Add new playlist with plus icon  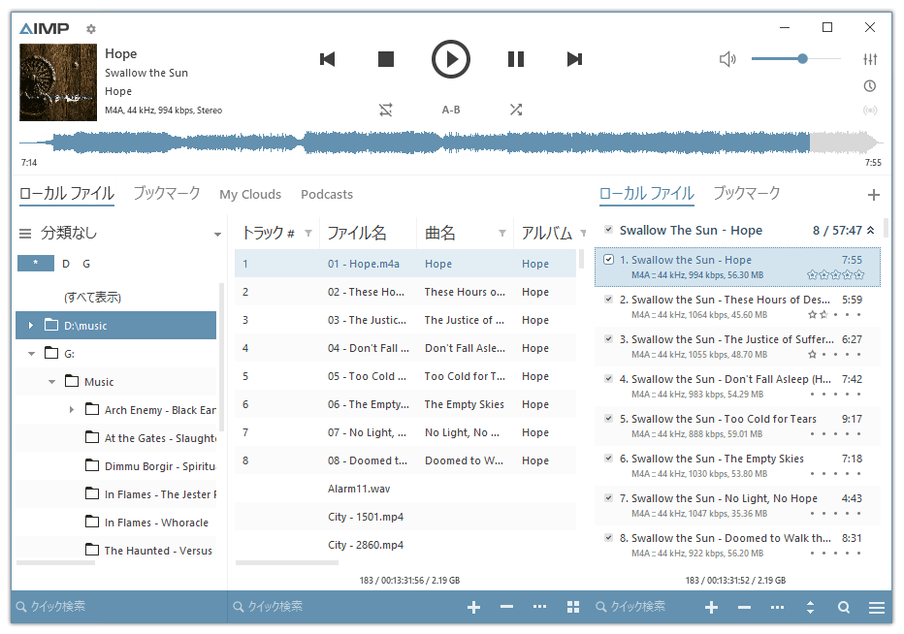click(x=873, y=195)
